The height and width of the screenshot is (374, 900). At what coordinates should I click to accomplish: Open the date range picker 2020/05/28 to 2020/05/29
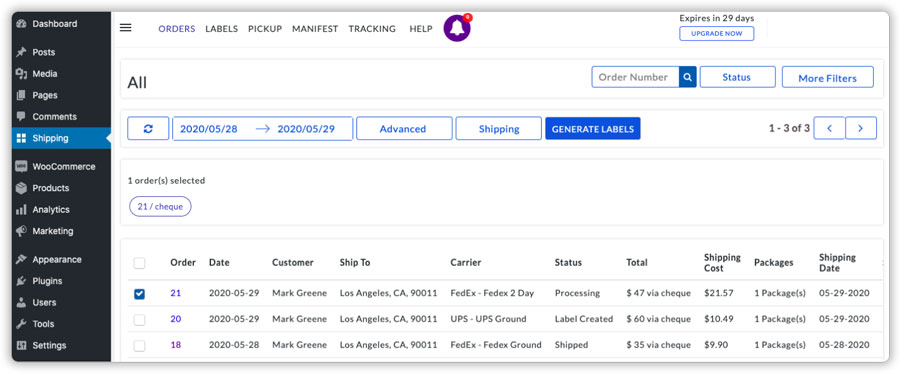[263, 128]
